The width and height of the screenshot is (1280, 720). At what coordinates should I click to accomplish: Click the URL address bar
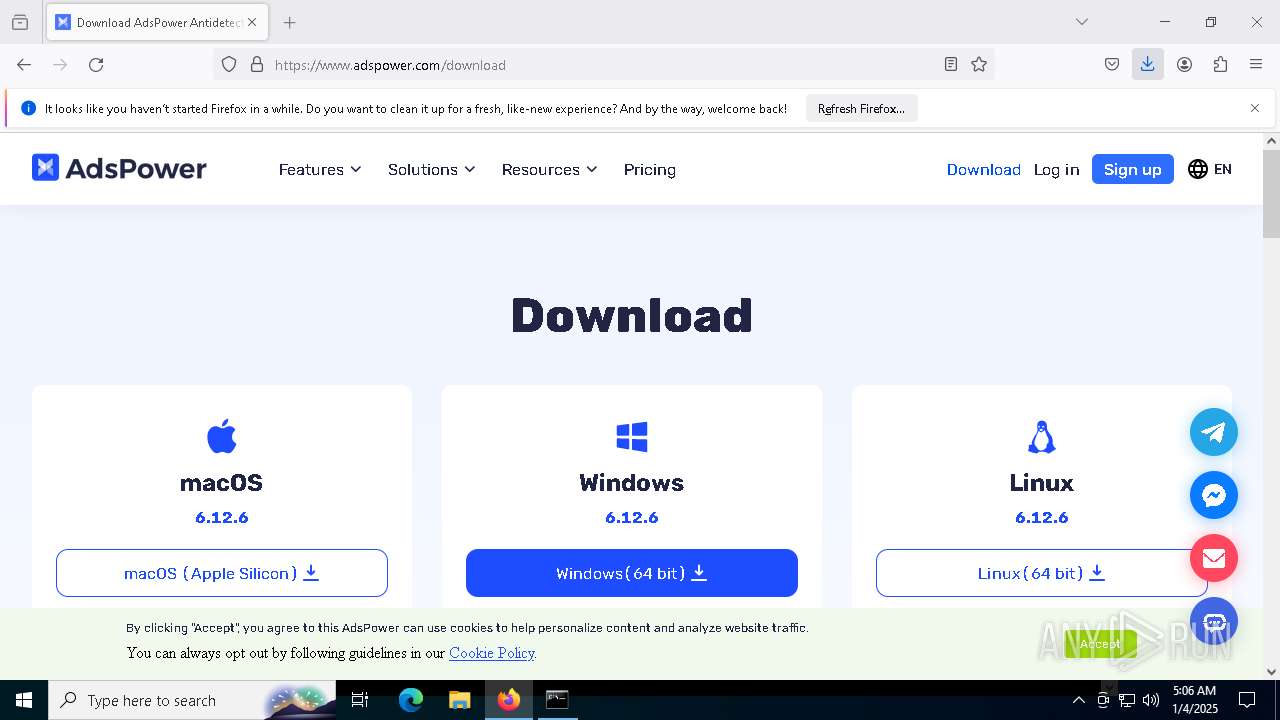coord(605,64)
